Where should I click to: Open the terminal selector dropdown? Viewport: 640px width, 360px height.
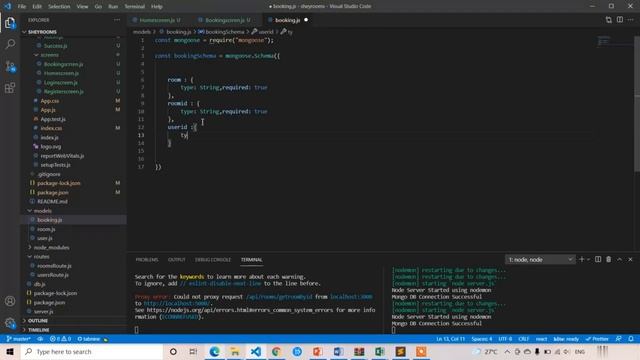[540, 260]
